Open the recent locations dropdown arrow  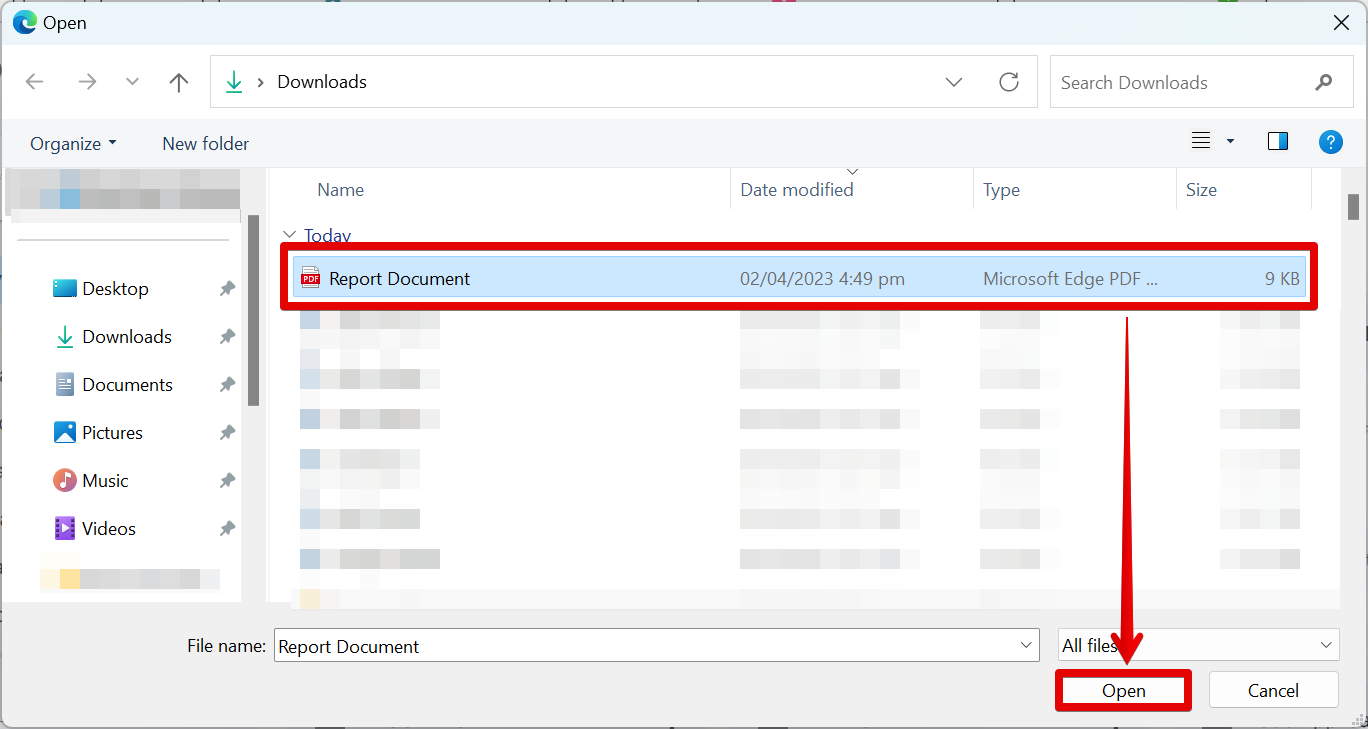pos(132,82)
